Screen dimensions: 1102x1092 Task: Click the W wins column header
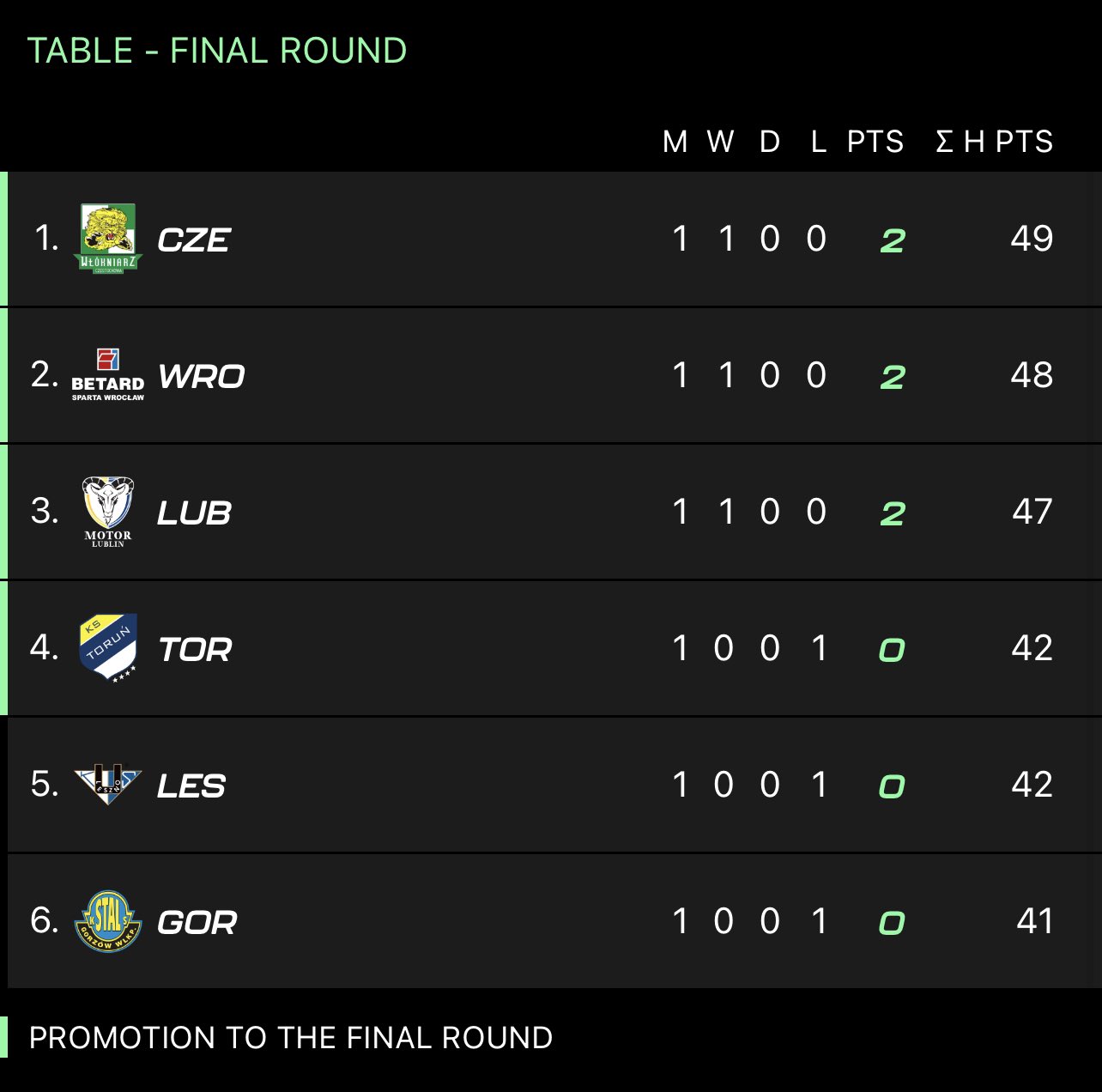[x=720, y=142]
